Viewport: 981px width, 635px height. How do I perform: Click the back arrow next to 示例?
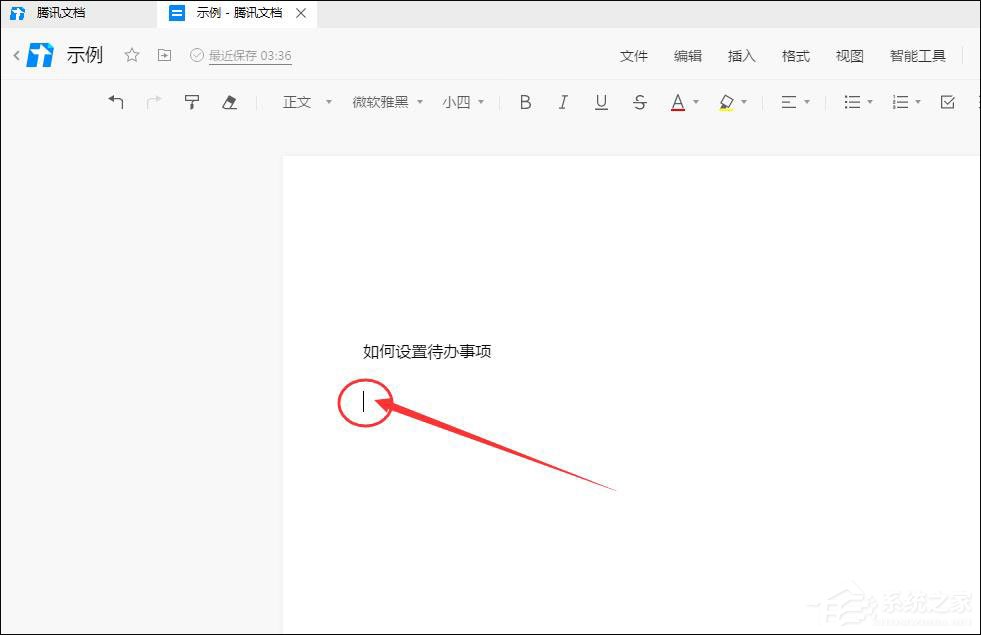(16, 56)
